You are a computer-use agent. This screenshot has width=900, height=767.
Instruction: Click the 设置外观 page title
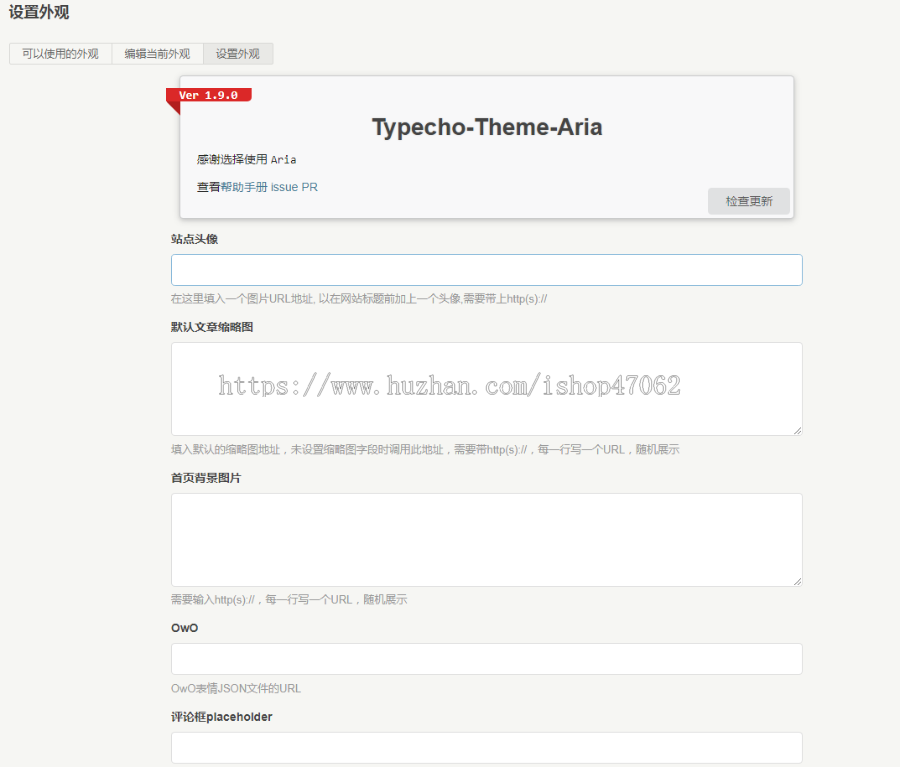[39, 12]
